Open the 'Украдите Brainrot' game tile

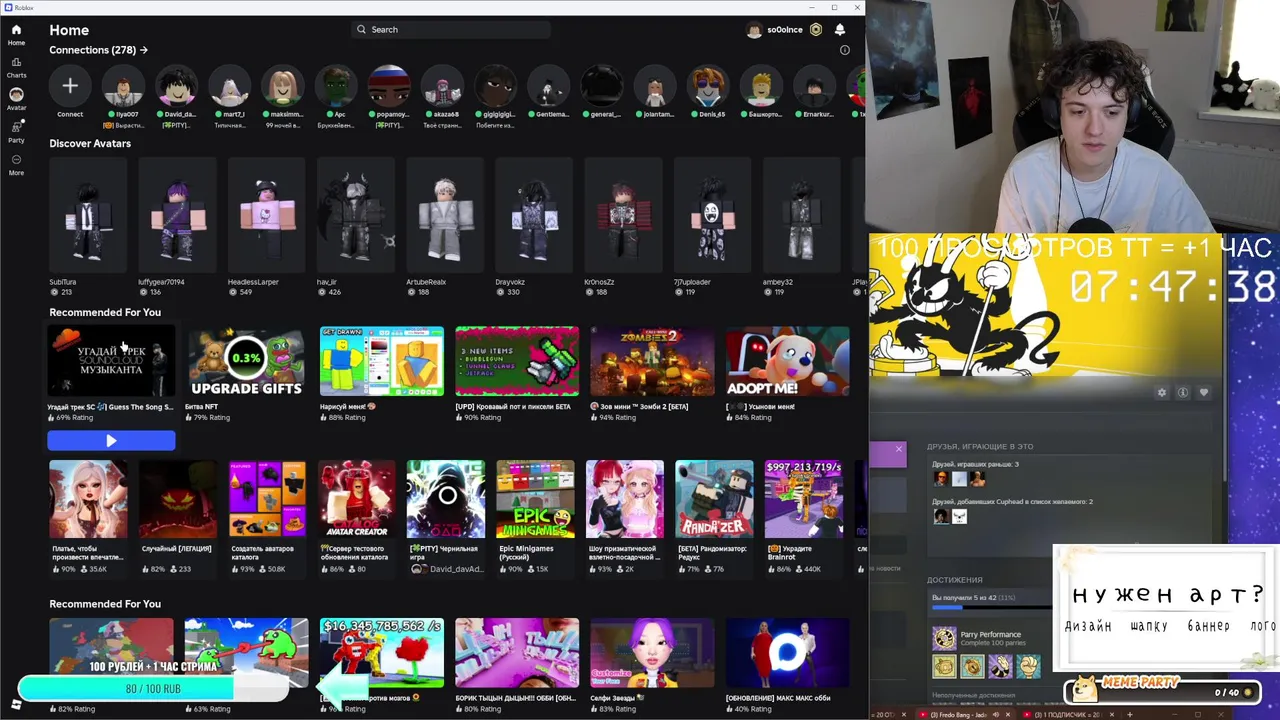point(803,499)
